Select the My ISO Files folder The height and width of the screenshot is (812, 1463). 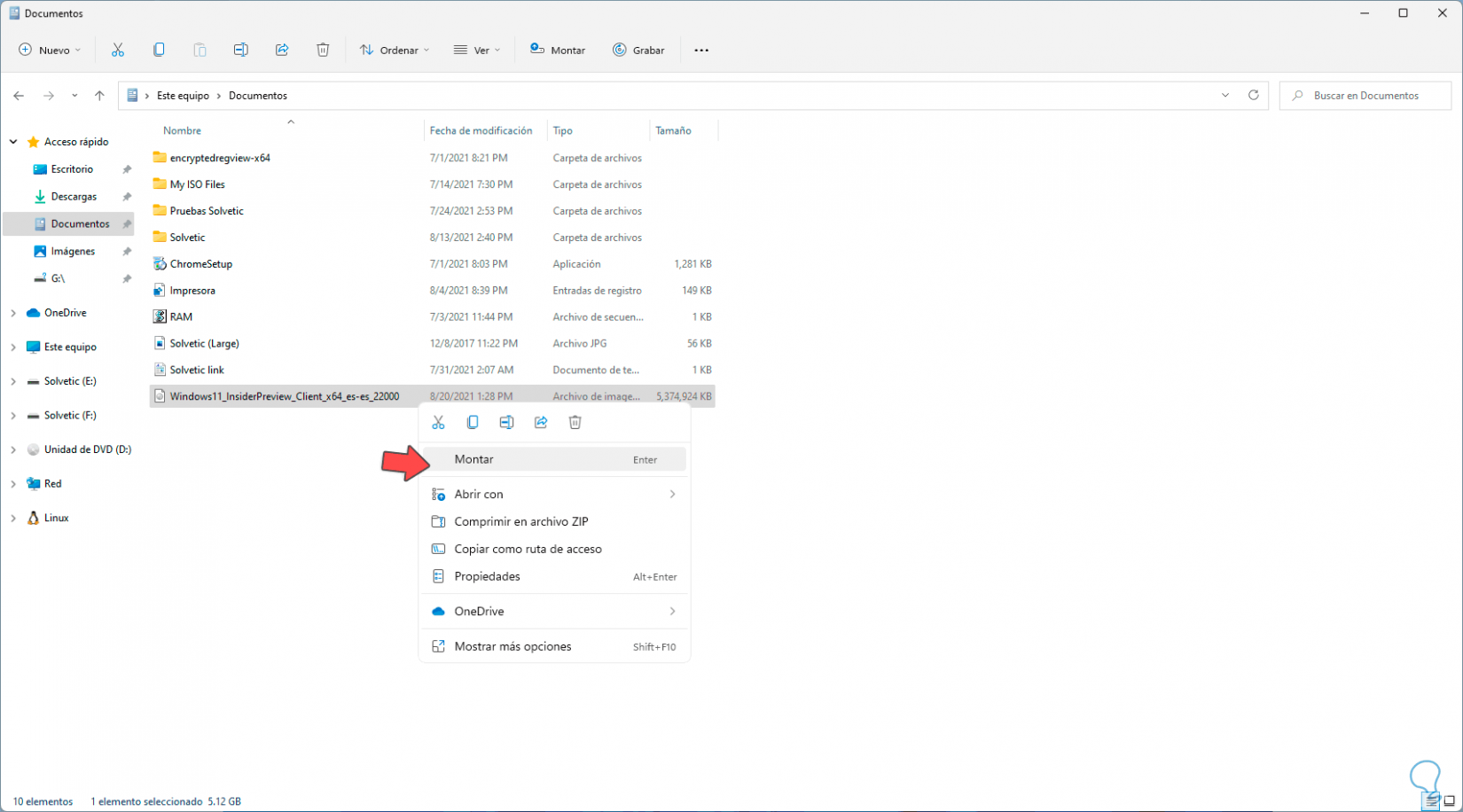198,184
